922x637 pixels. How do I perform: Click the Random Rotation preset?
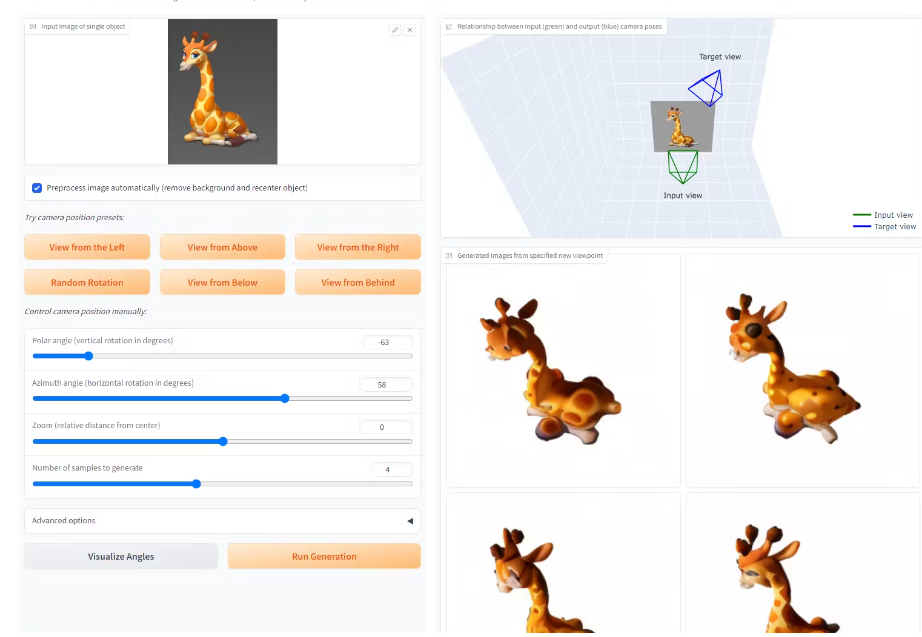[x=87, y=281]
